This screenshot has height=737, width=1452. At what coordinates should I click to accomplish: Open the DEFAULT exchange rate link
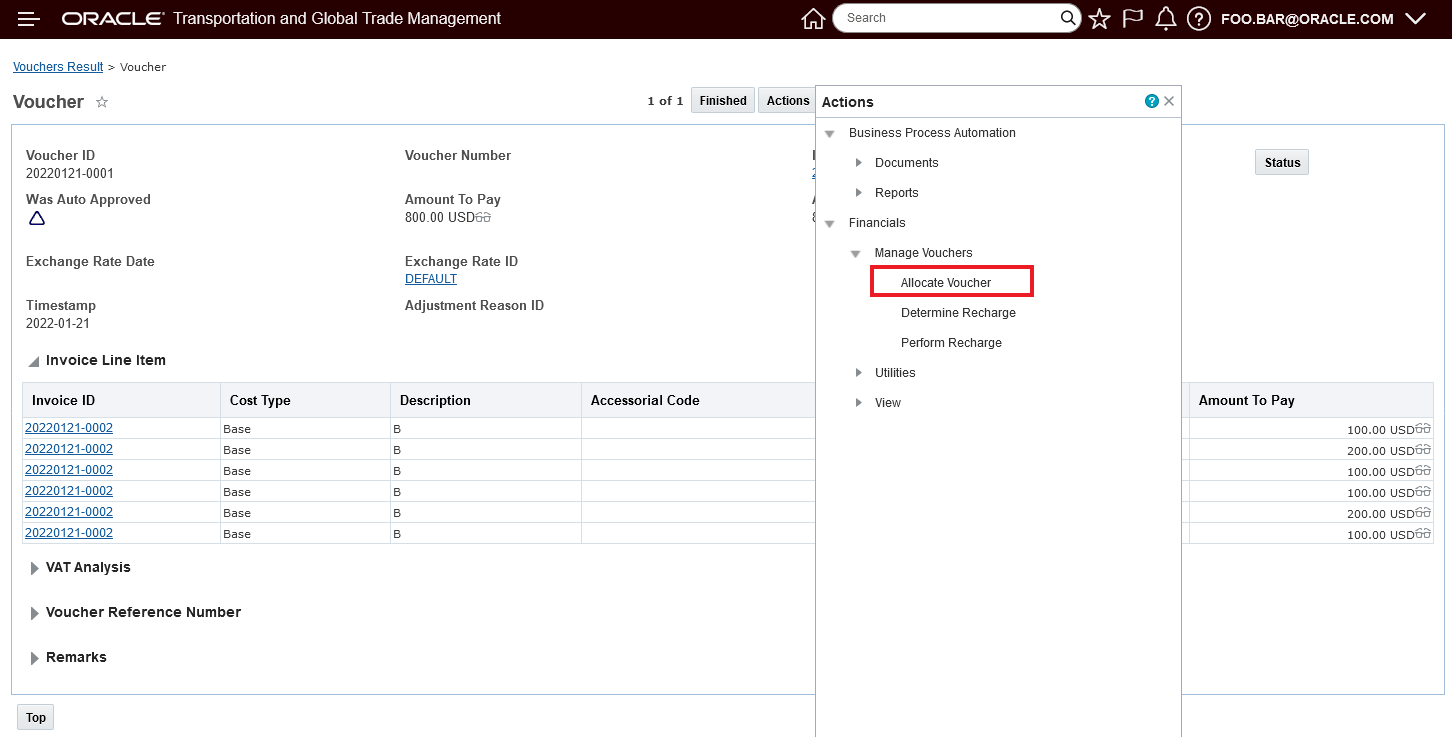click(431, 279)
